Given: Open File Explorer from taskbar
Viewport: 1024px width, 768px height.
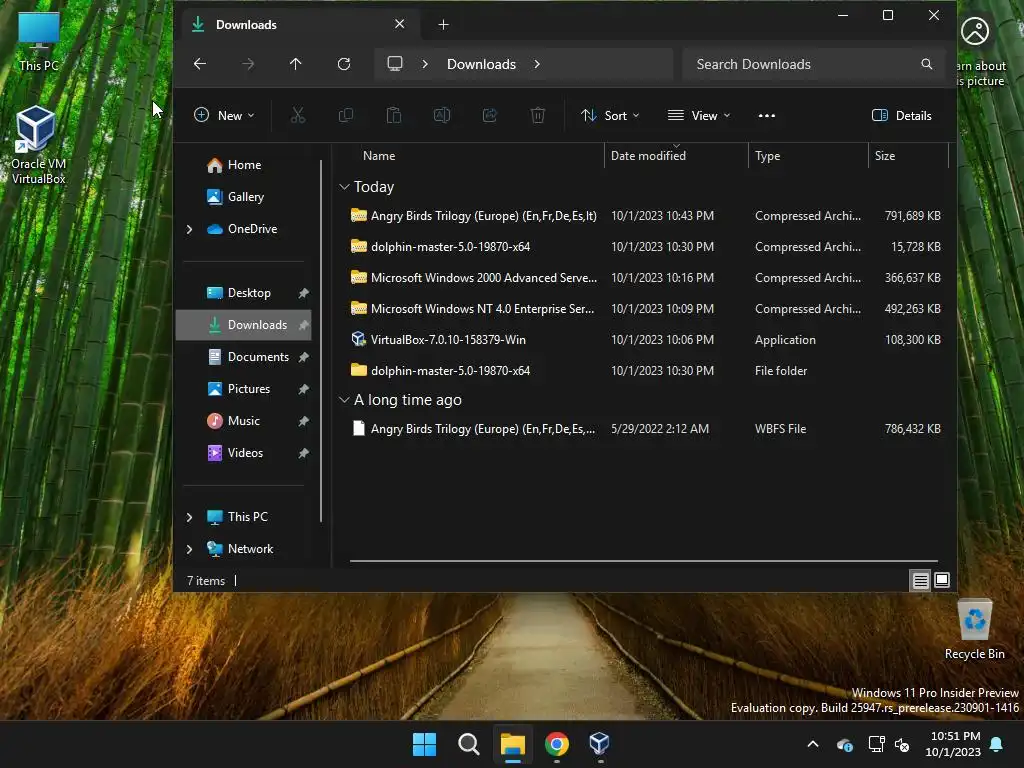Looking at the screenshot, I should 513,744.
